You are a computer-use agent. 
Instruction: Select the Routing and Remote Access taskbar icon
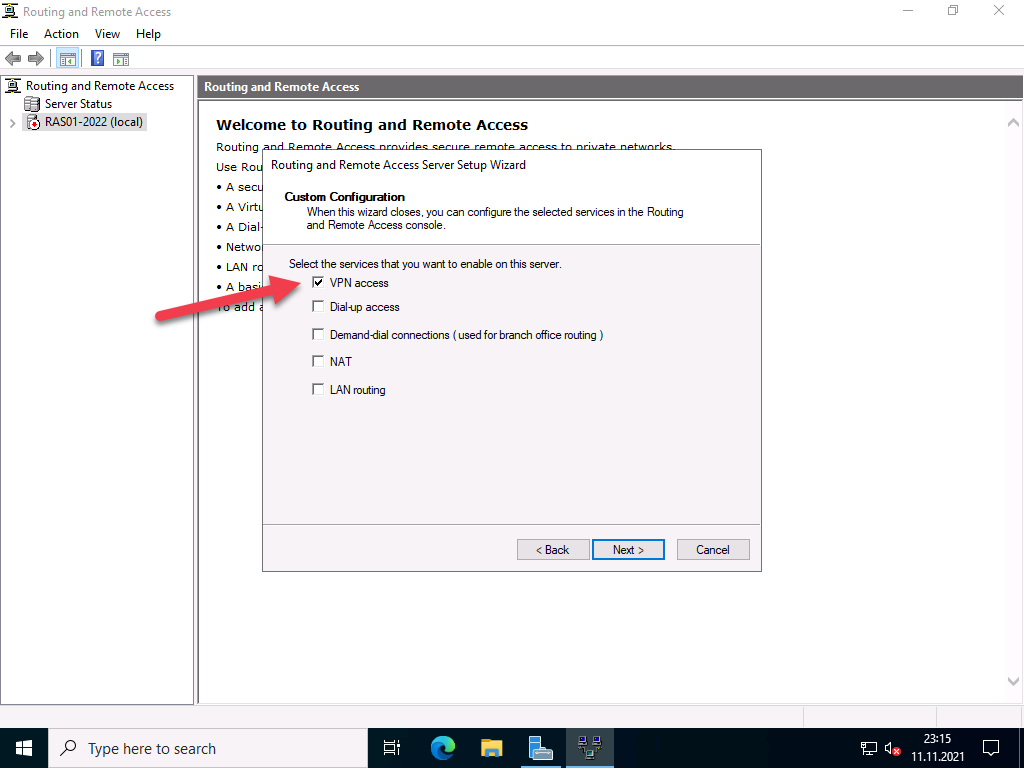590,748
